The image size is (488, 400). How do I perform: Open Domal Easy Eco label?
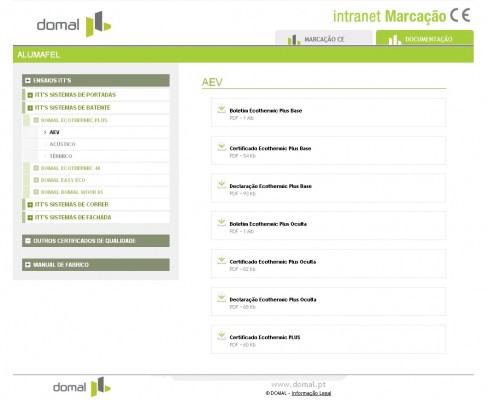(x=63, y=180)
